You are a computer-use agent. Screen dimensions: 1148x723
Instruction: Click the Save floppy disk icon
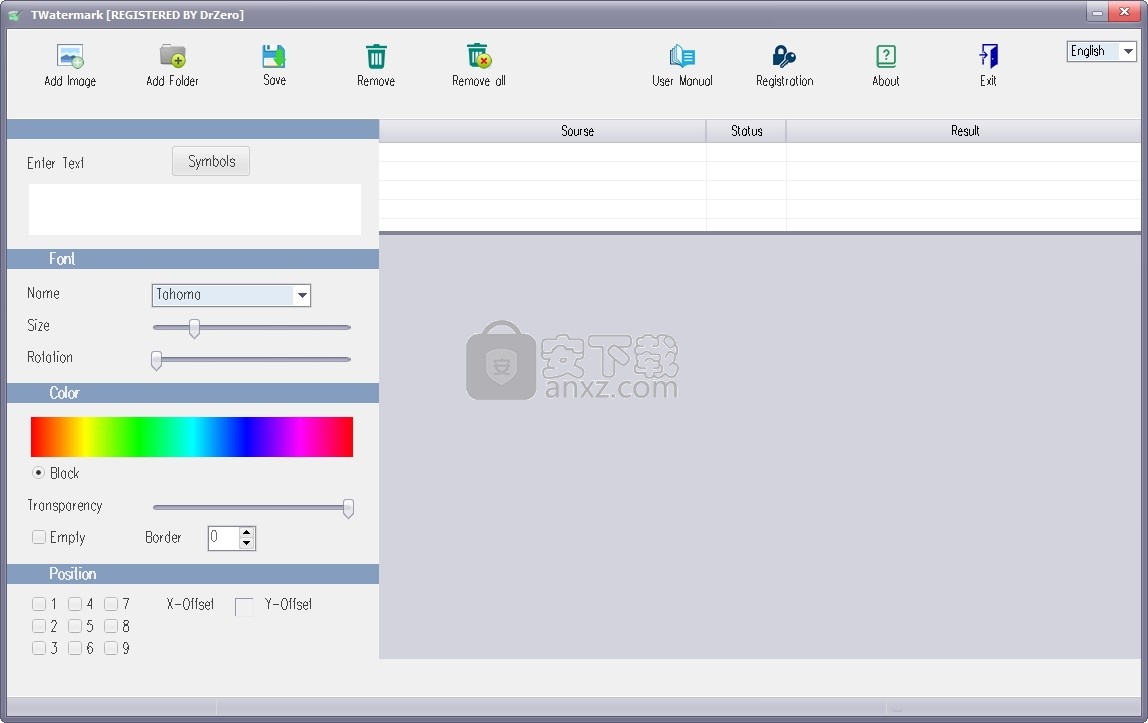(274, 56)
